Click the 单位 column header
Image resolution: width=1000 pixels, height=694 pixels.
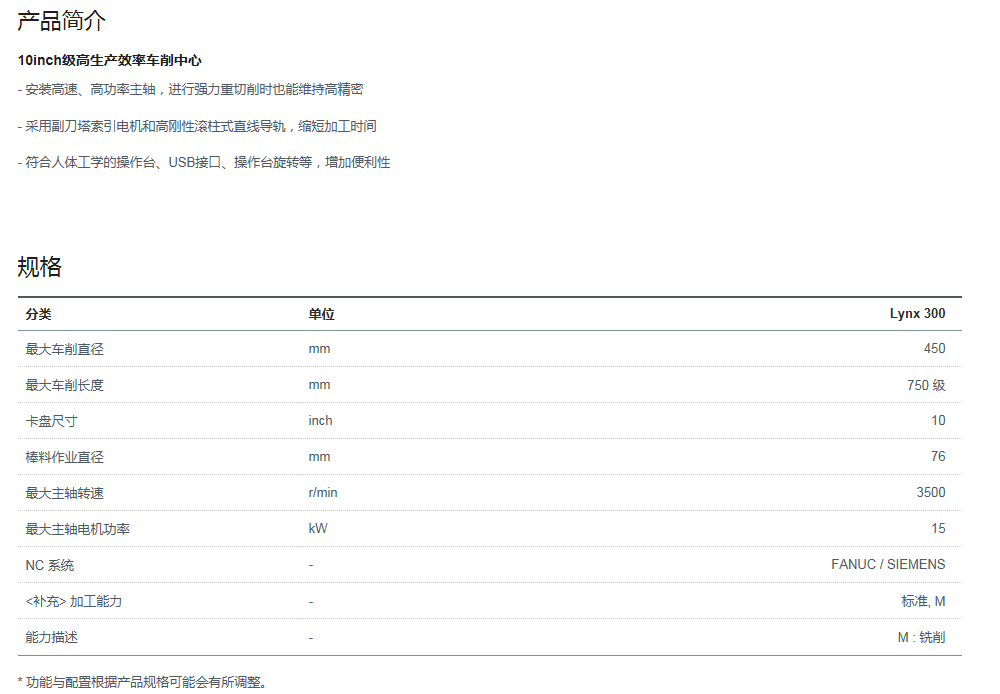321,314
